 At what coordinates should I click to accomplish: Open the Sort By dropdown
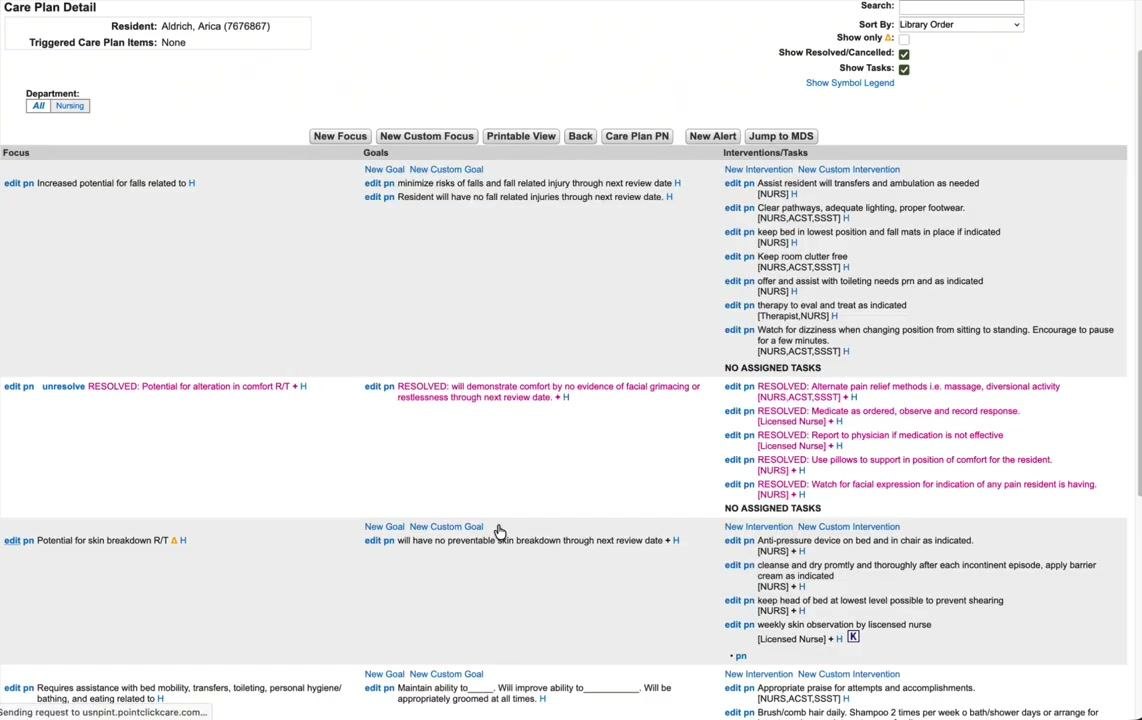coord(961,25)
